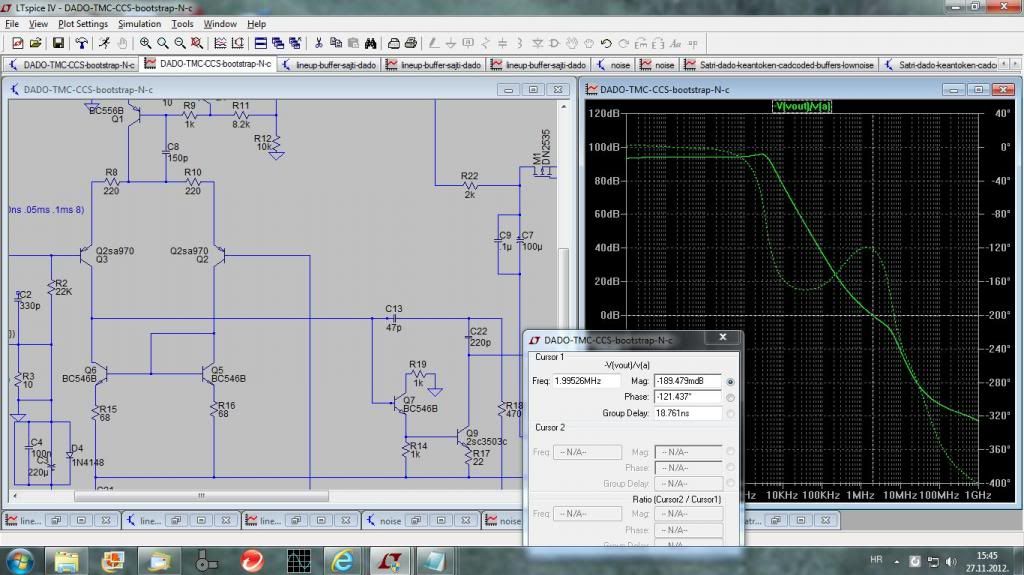Click the Cut scissors icon
Image resolution: width=1024 pixels, height=575 pixels.
coord(319,43)
